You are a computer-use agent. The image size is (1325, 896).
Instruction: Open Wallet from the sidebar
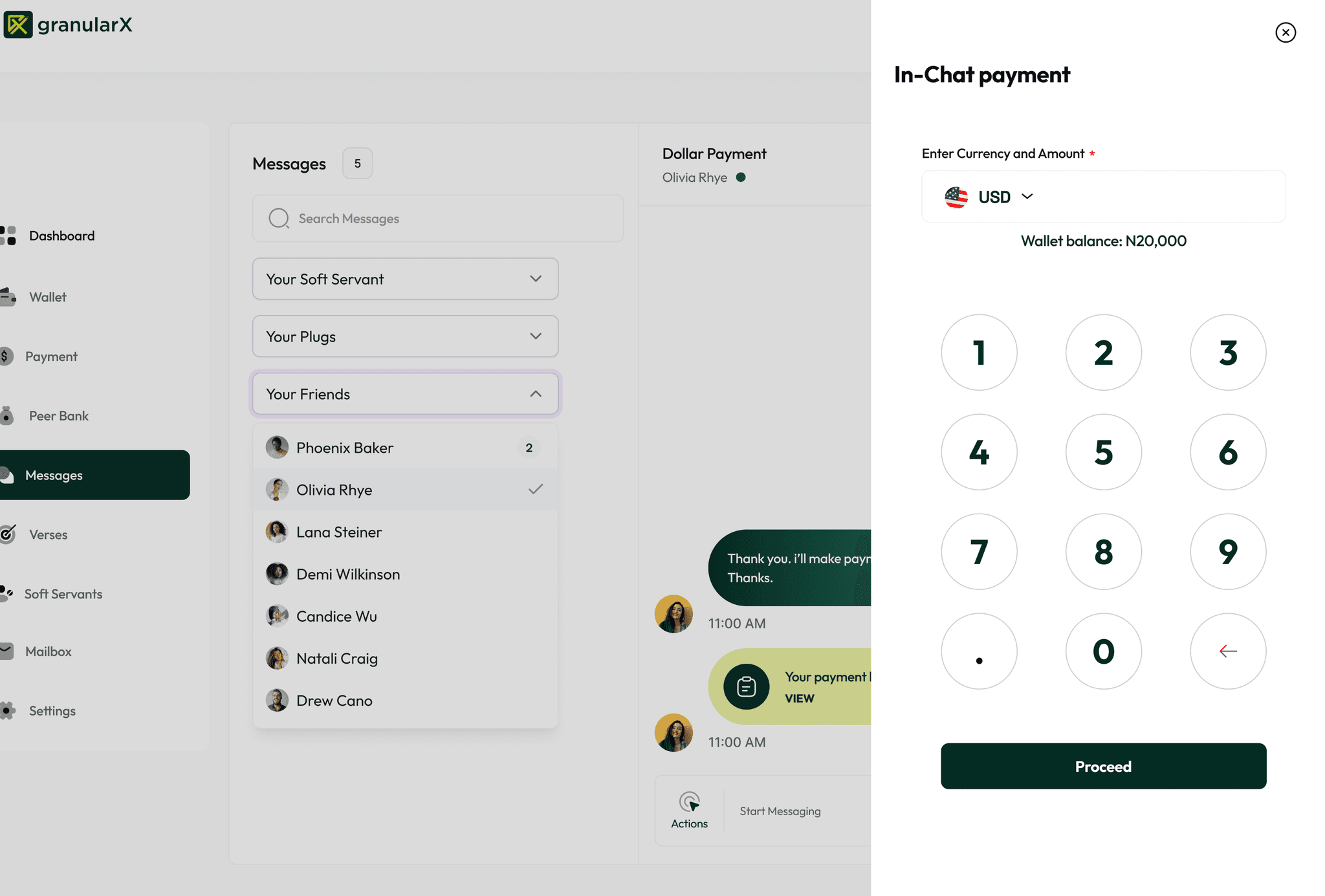[x=47, y=297]
